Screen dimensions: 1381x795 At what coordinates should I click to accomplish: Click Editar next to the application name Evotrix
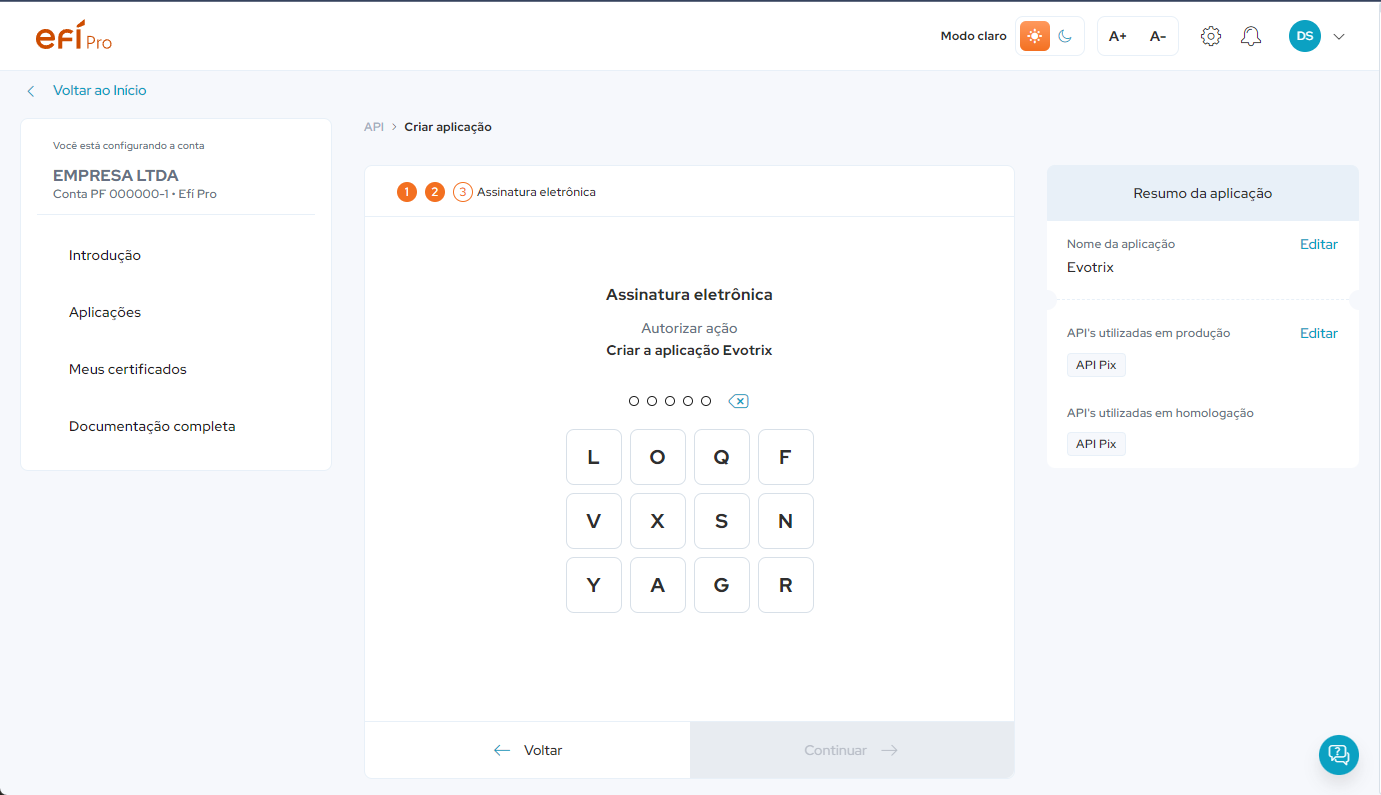point(1318,243)
